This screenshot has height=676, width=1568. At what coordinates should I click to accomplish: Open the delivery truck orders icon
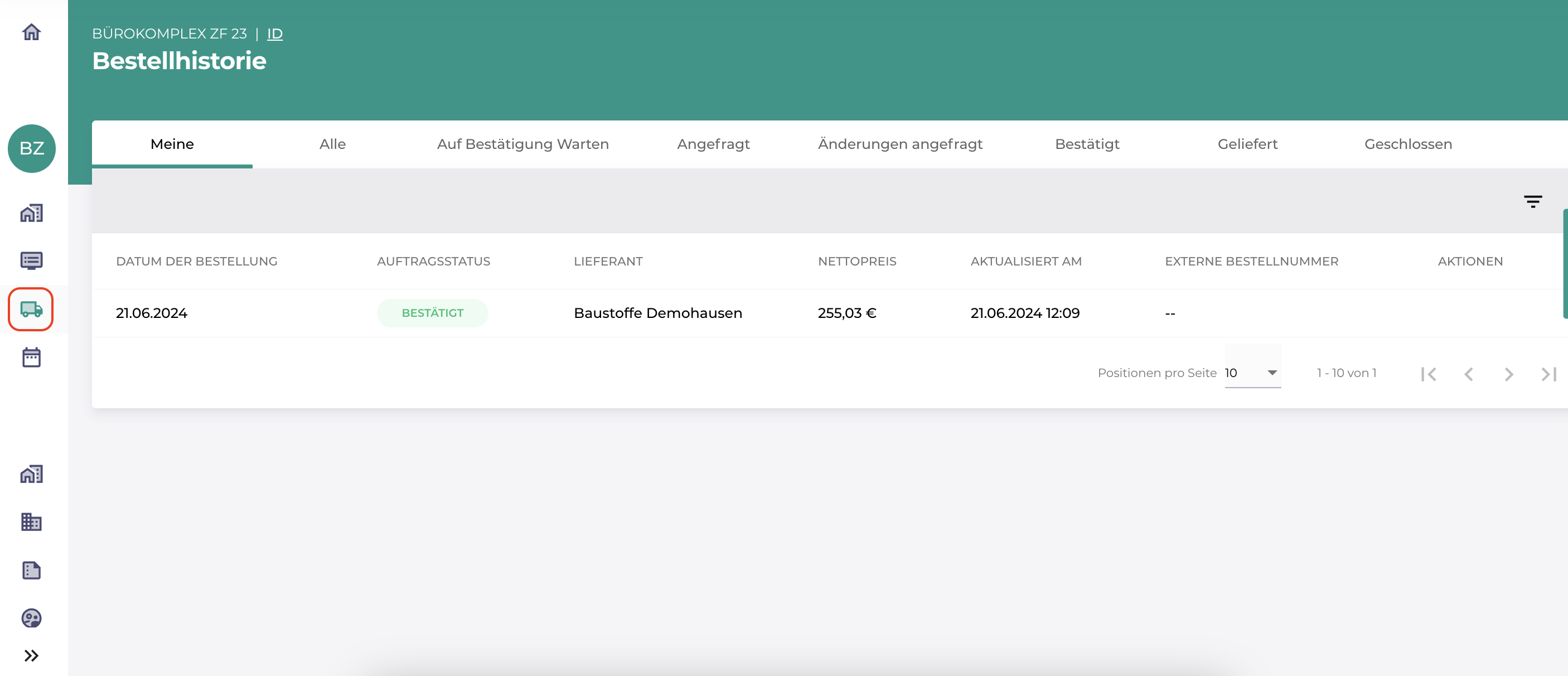(31, 309)
